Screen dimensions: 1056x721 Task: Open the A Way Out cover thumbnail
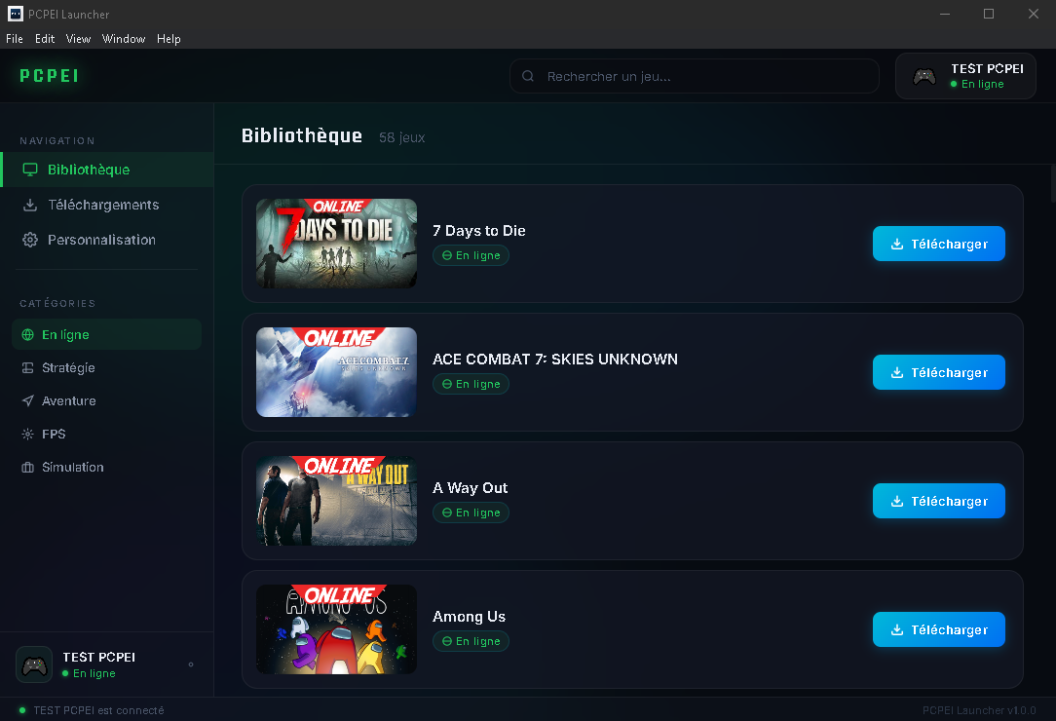tap(336, 501)
